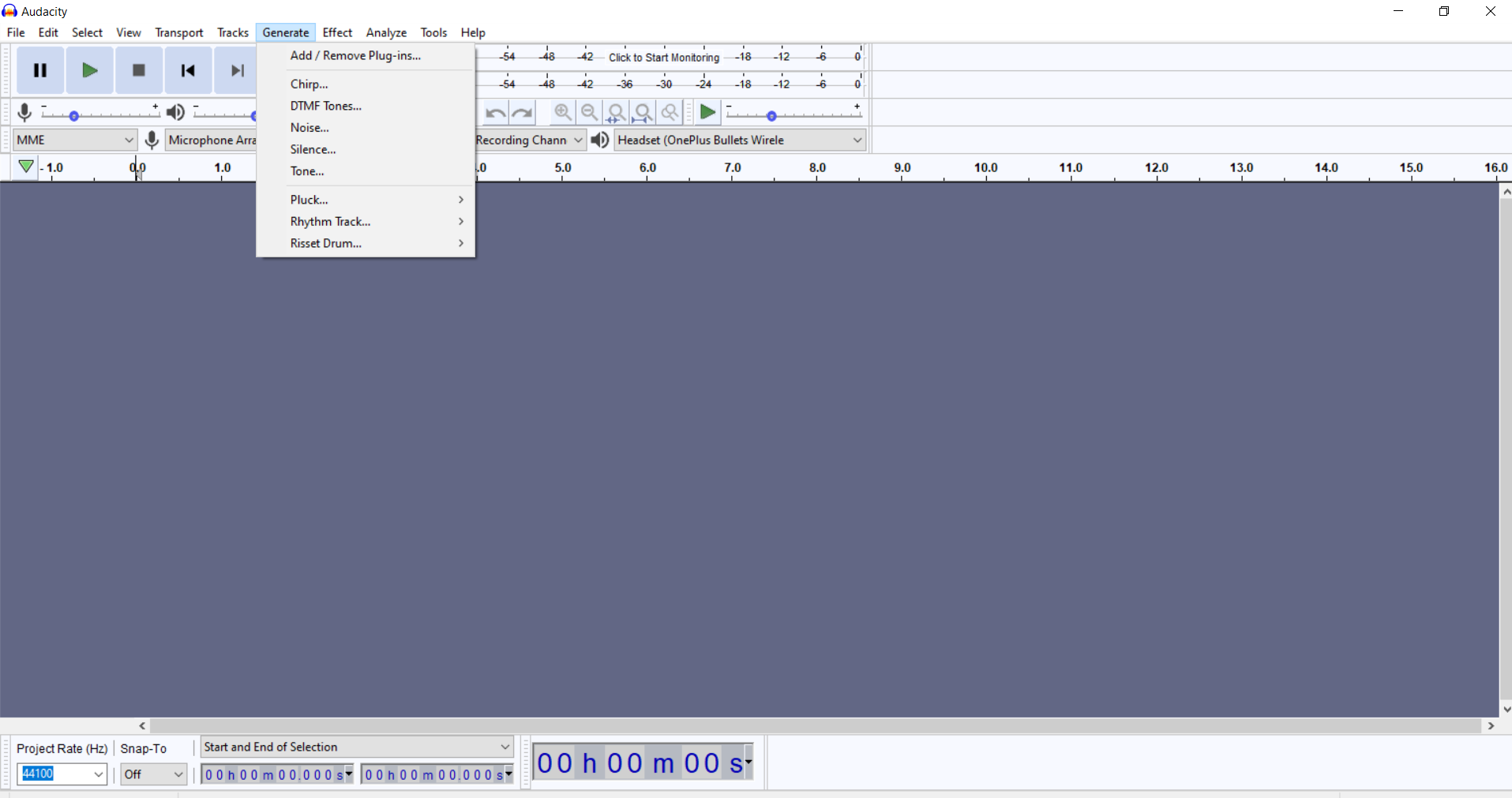
Task: Click the vertical scrollbar down arrow
Action: click(x=1506, y=709)
